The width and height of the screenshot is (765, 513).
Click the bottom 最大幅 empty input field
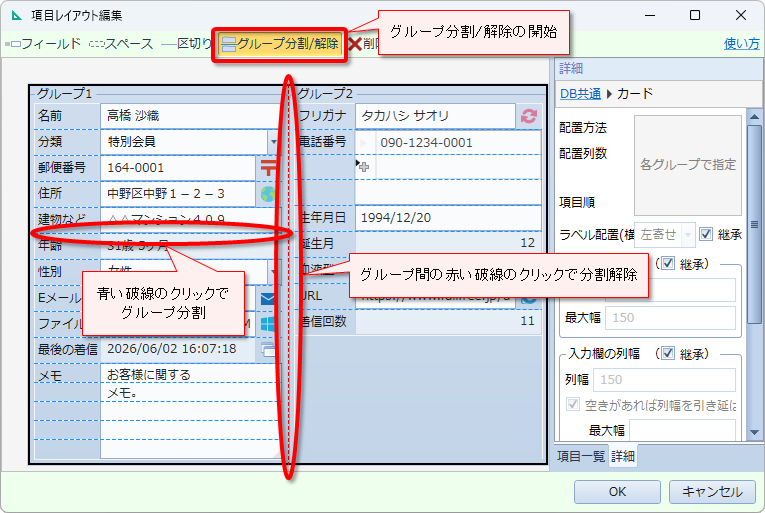pos(682,431)
